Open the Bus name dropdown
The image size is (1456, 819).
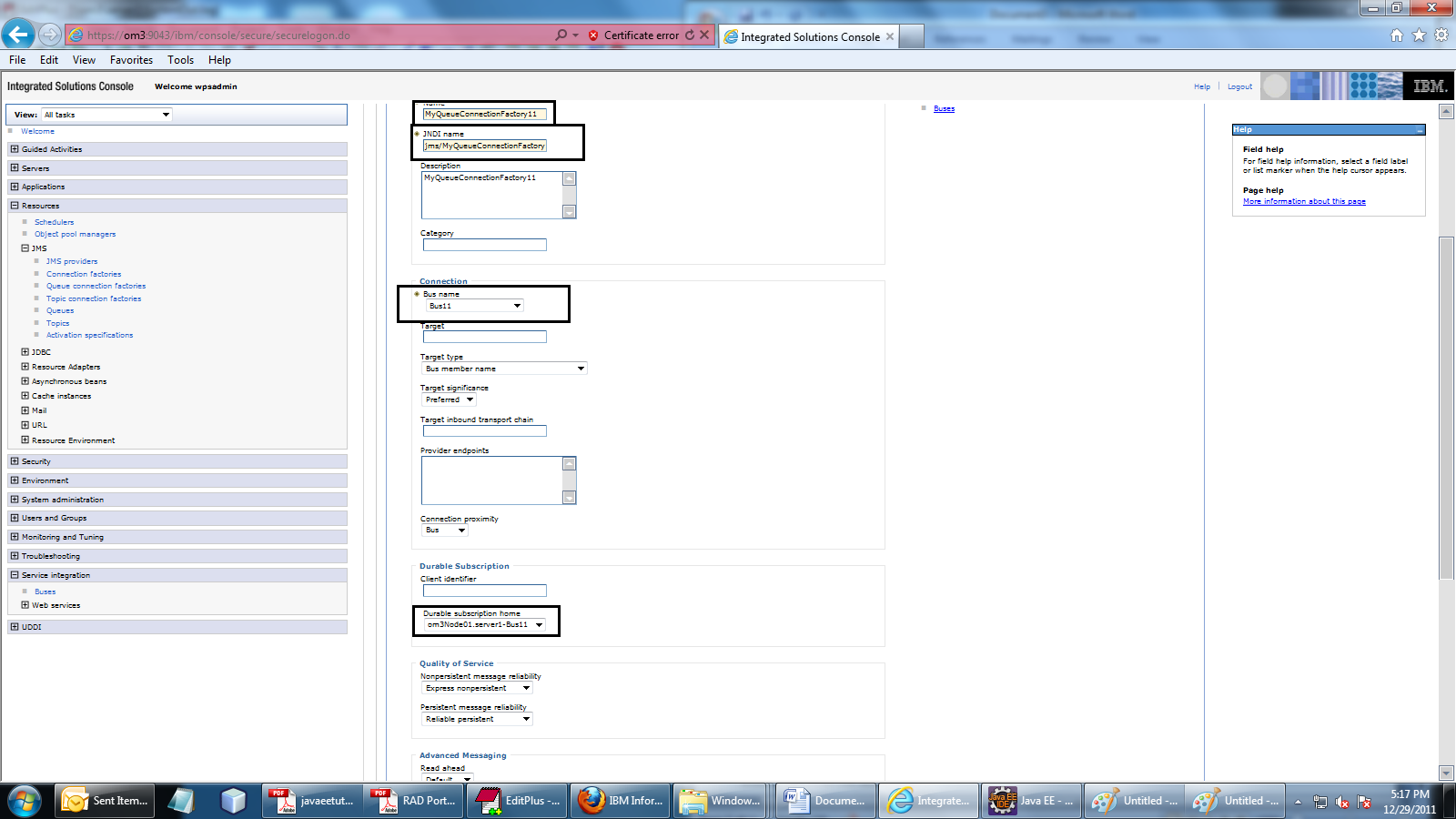pyautogui.click(x=475, y=306)
